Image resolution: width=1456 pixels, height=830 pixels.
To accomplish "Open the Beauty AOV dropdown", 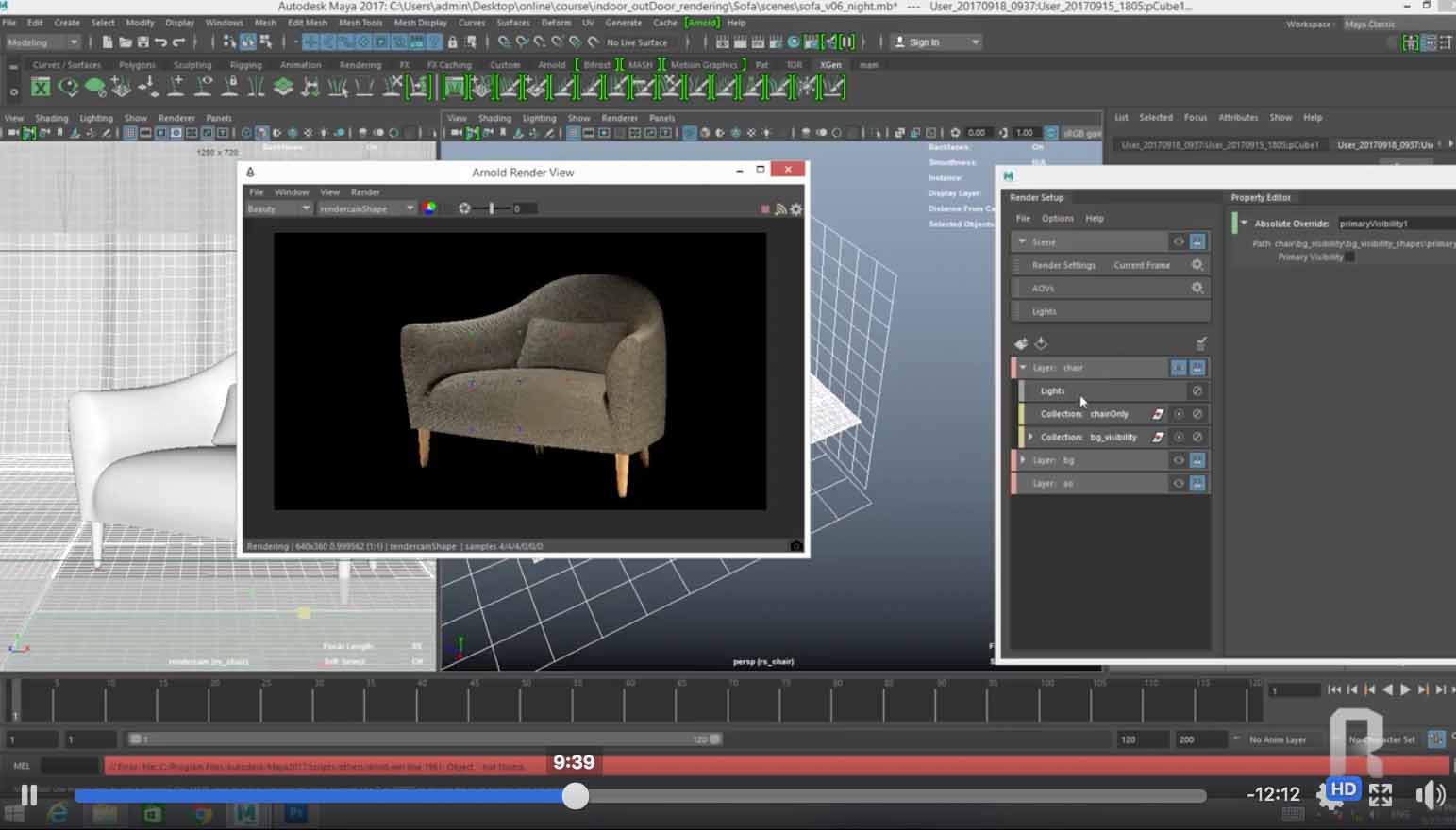I will (x=278, y=208).
